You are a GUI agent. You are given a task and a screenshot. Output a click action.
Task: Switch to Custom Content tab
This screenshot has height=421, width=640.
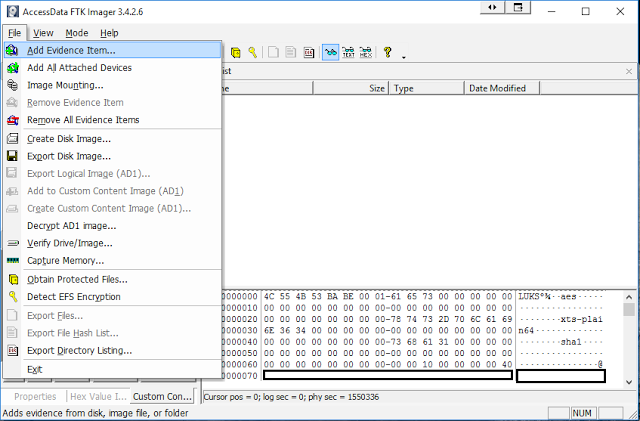pyautogui.click(x=162, y=396)
